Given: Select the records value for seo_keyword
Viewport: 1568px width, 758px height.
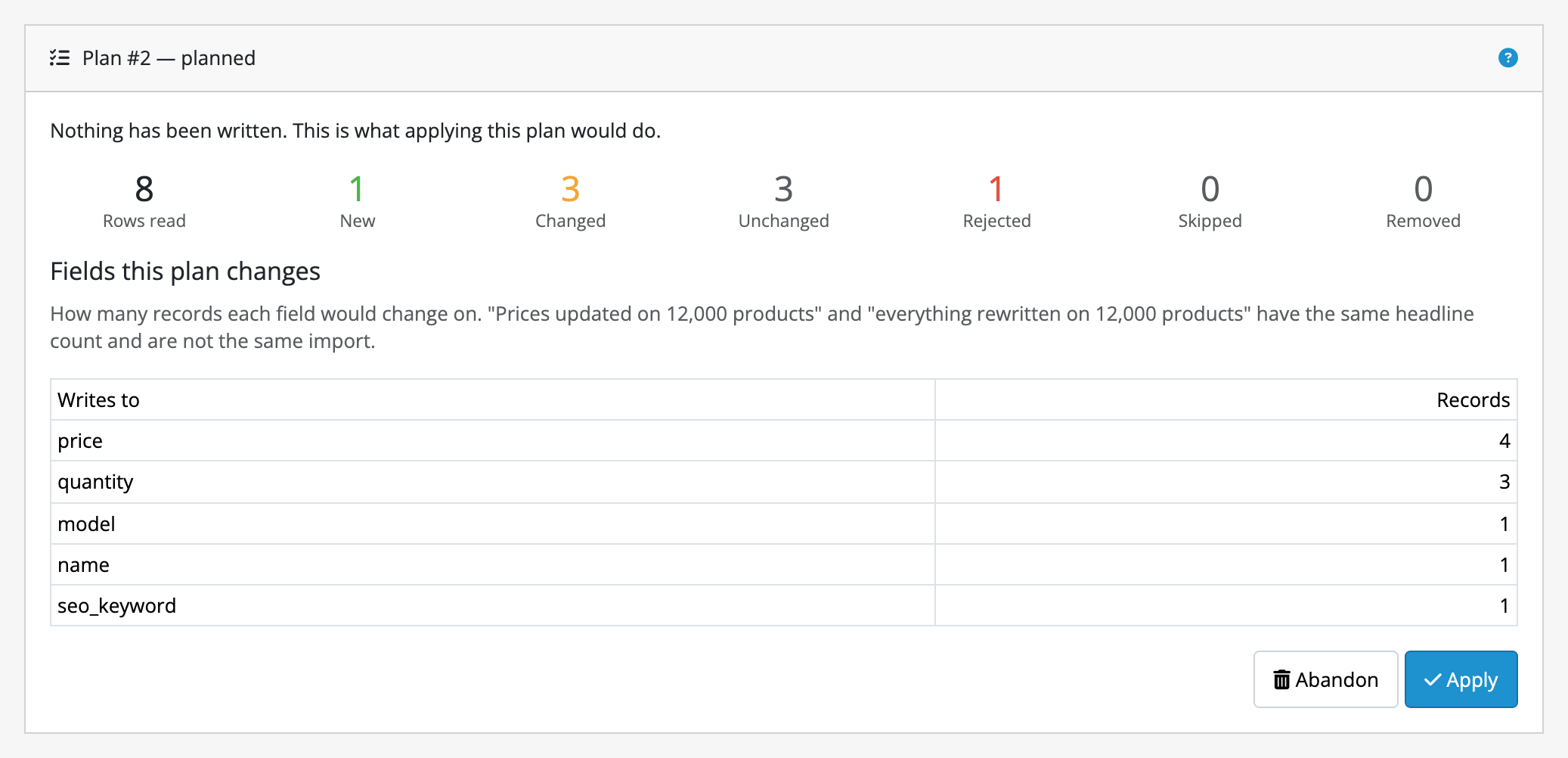Looking at the screenshot, I should click(1504, 605).
